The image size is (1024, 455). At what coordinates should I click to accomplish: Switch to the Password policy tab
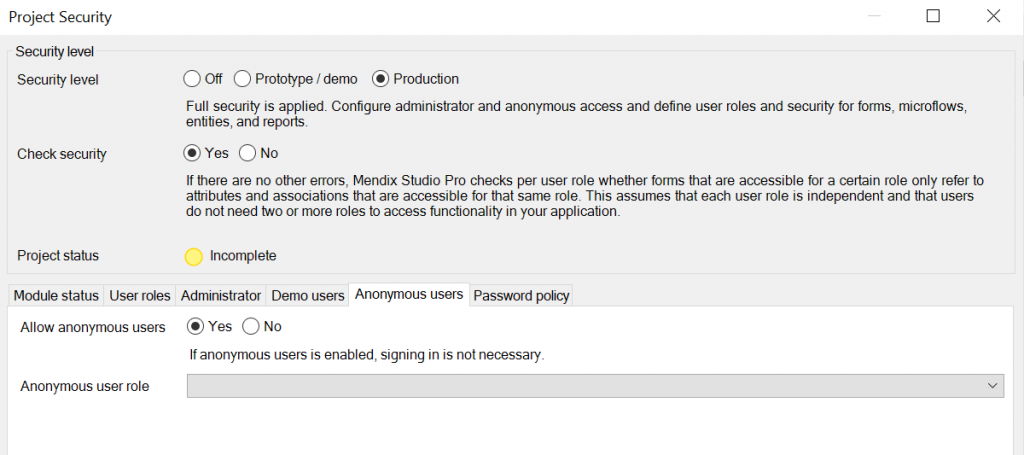(521, 295)
